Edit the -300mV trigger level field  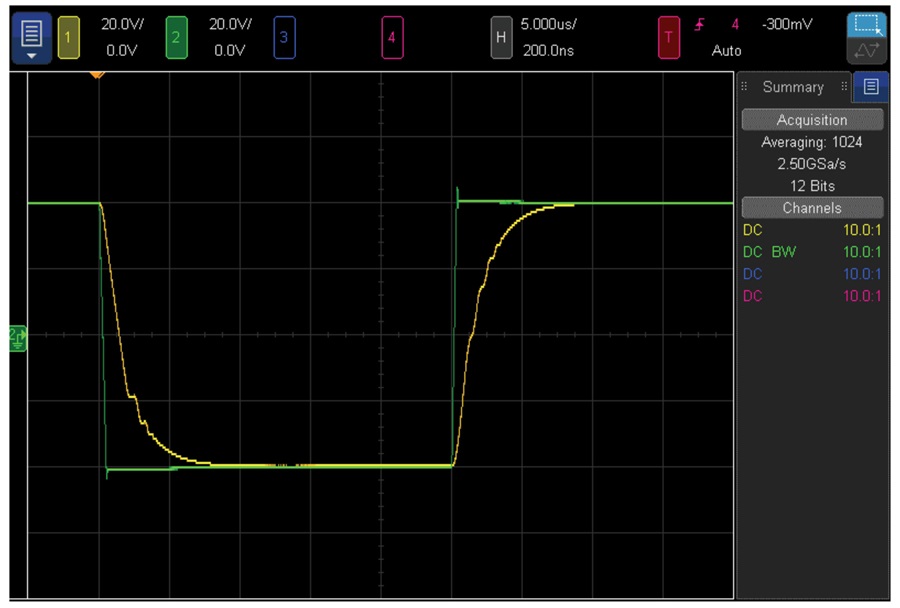[x=787, y=24]
